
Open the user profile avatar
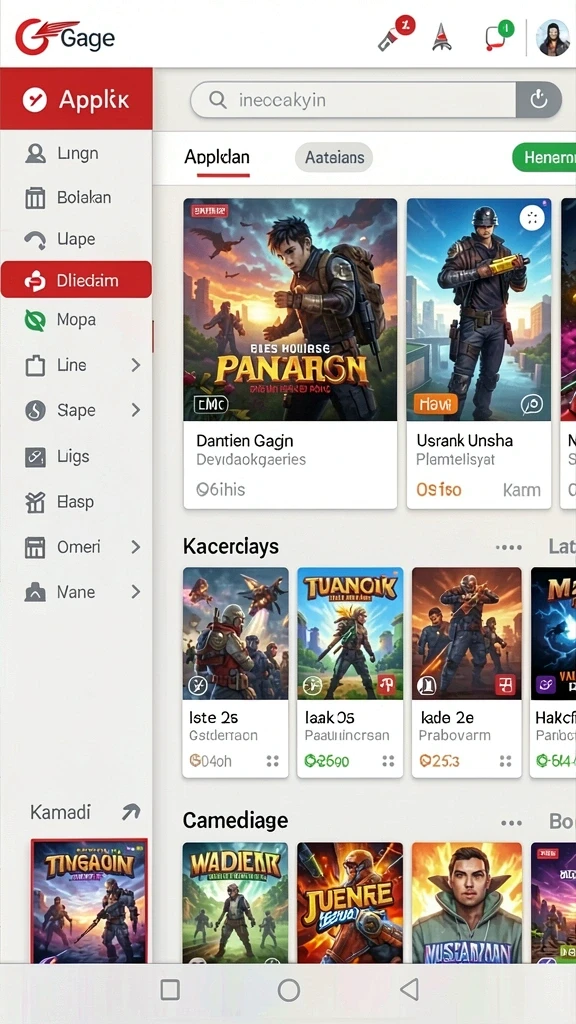click(x=552, y=37)
